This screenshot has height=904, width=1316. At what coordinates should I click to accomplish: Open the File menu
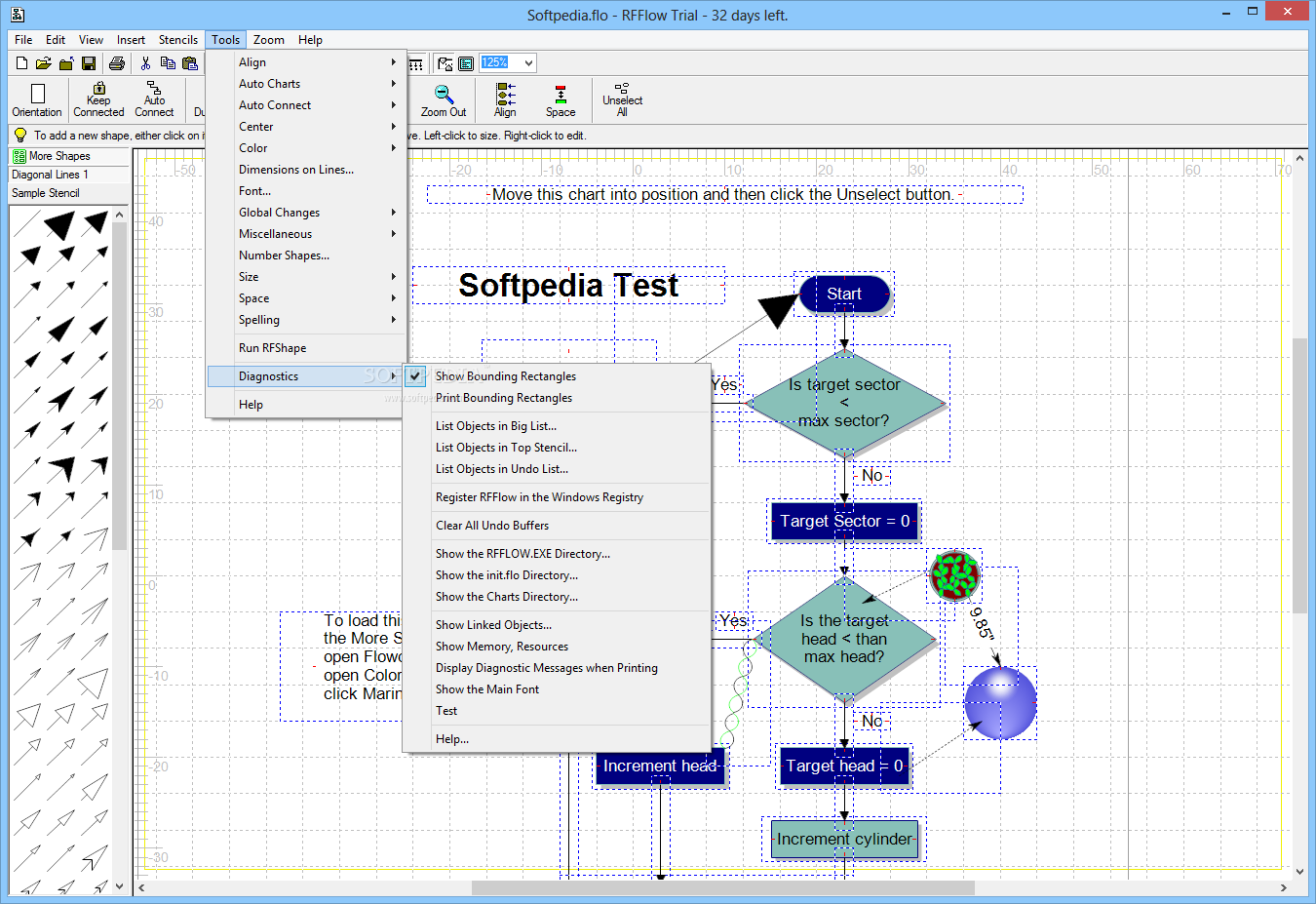(23, 40)
